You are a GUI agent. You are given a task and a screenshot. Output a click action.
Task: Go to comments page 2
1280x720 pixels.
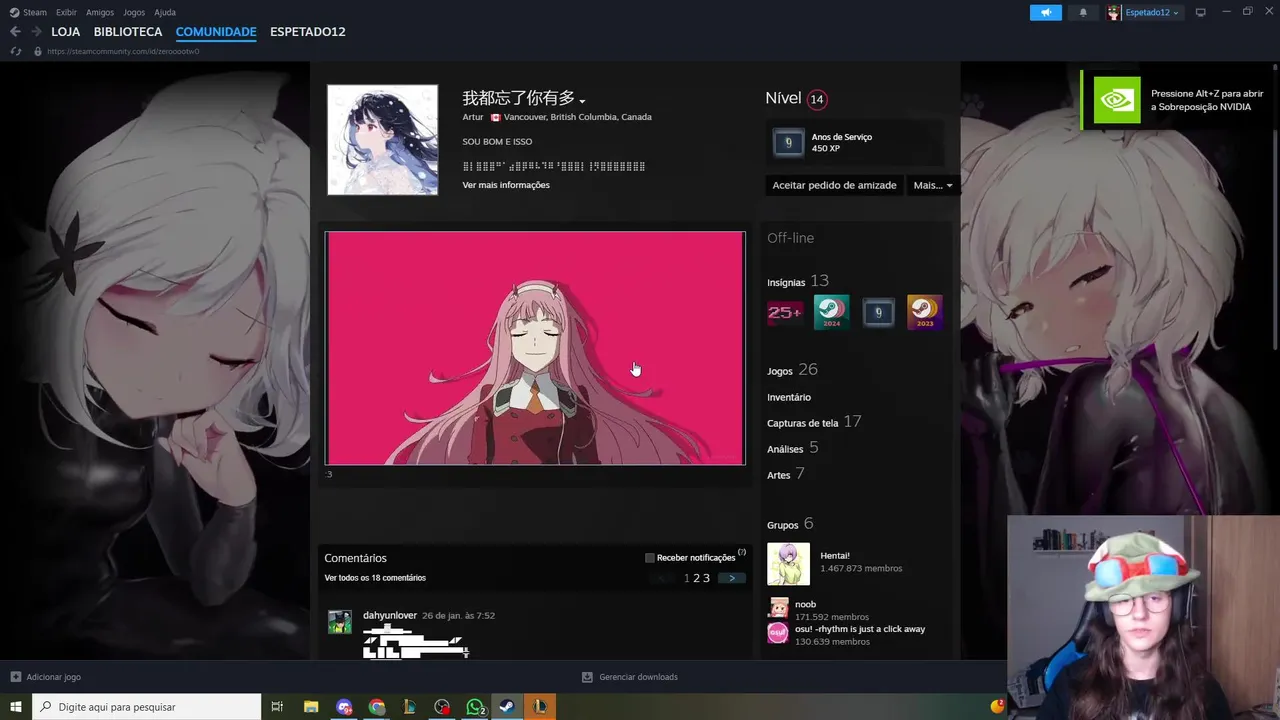point(697,578)
